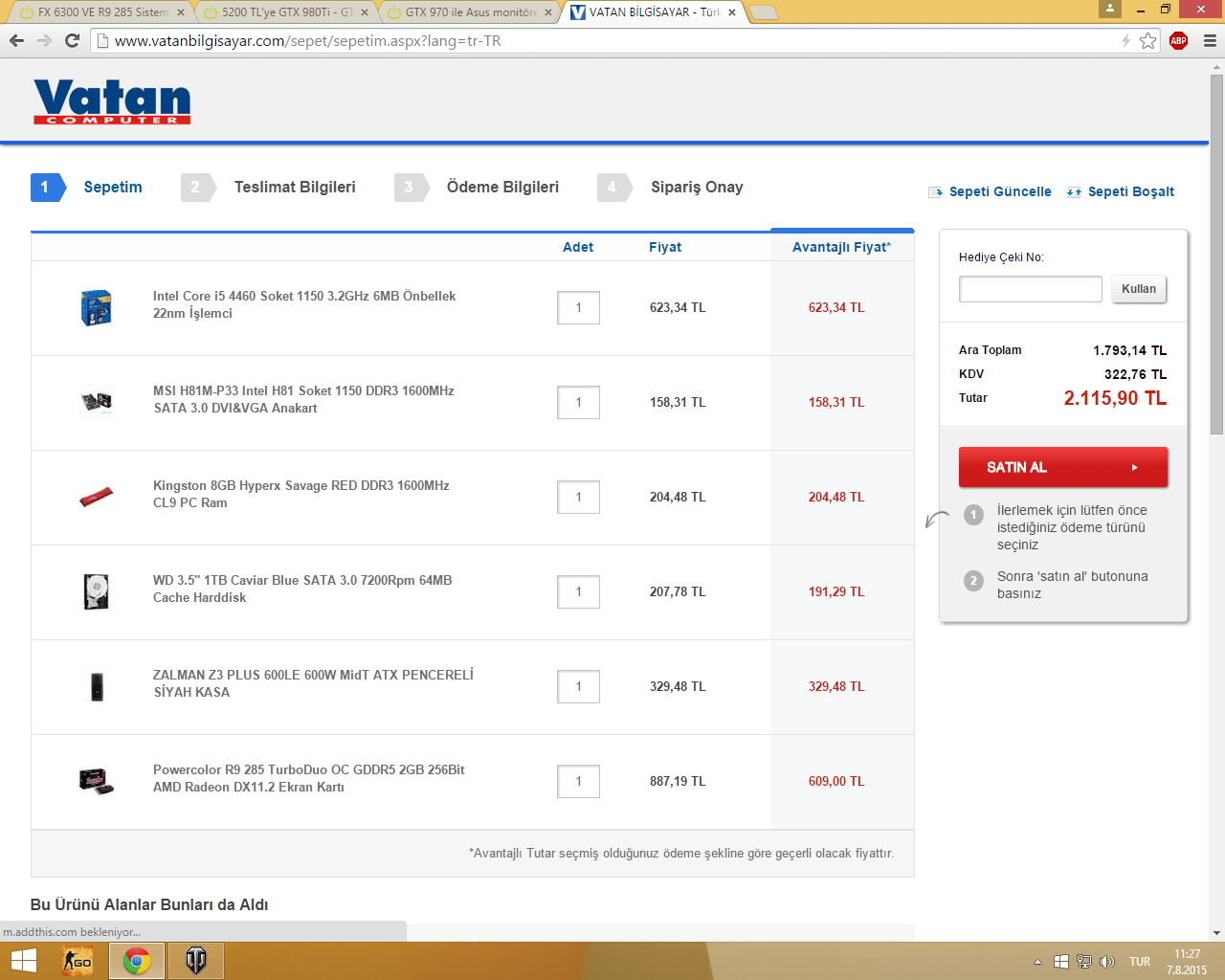Open the WD 1TB Caviar Blue Harddisk link
This screenshot has width=1225, height=980.
click(x=302, y=589)
